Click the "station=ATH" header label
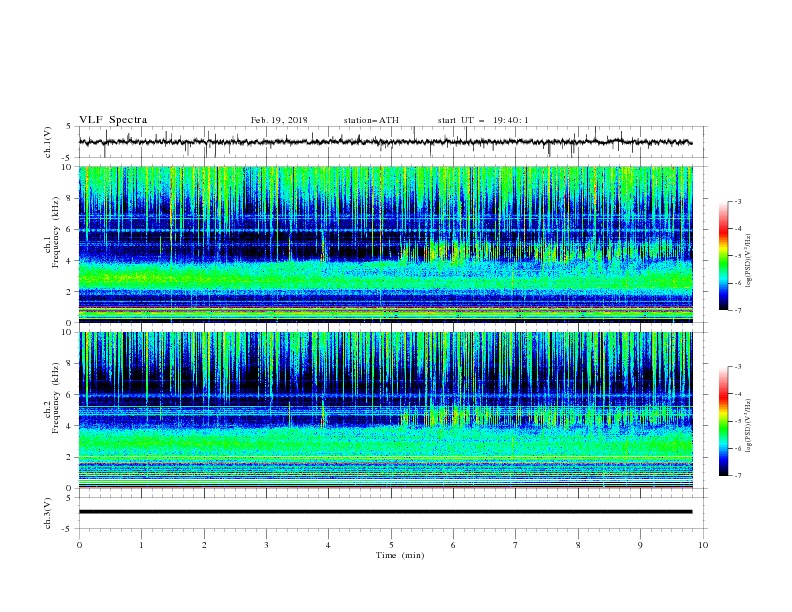Screen dimensions: 792x612 (x=371, y=120)
